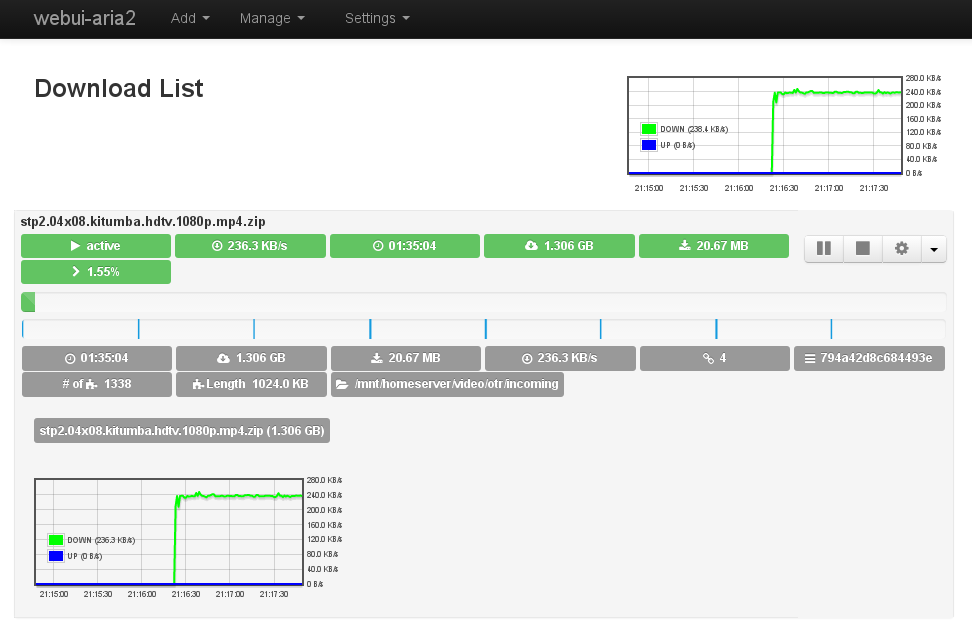Viewport: 972px width, 633px height.
Task: Open the Add dropdown menu
Action: pos(190,18)
